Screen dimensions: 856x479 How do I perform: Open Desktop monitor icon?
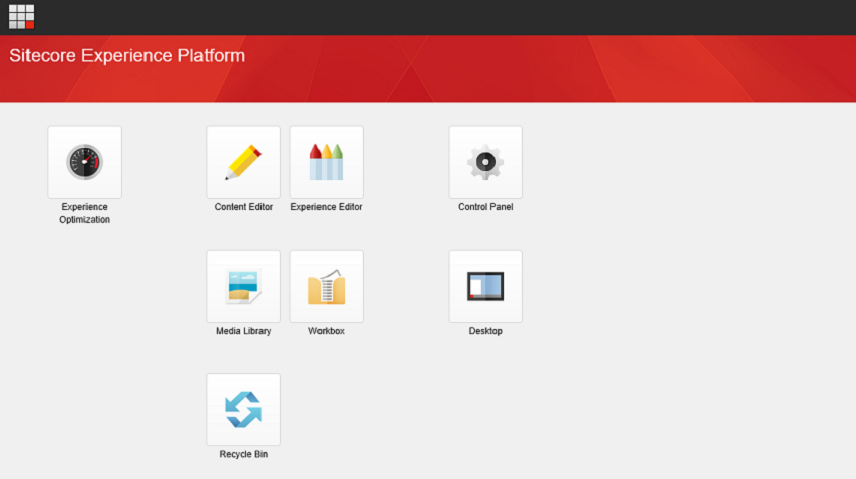click(x=485, y=286)
